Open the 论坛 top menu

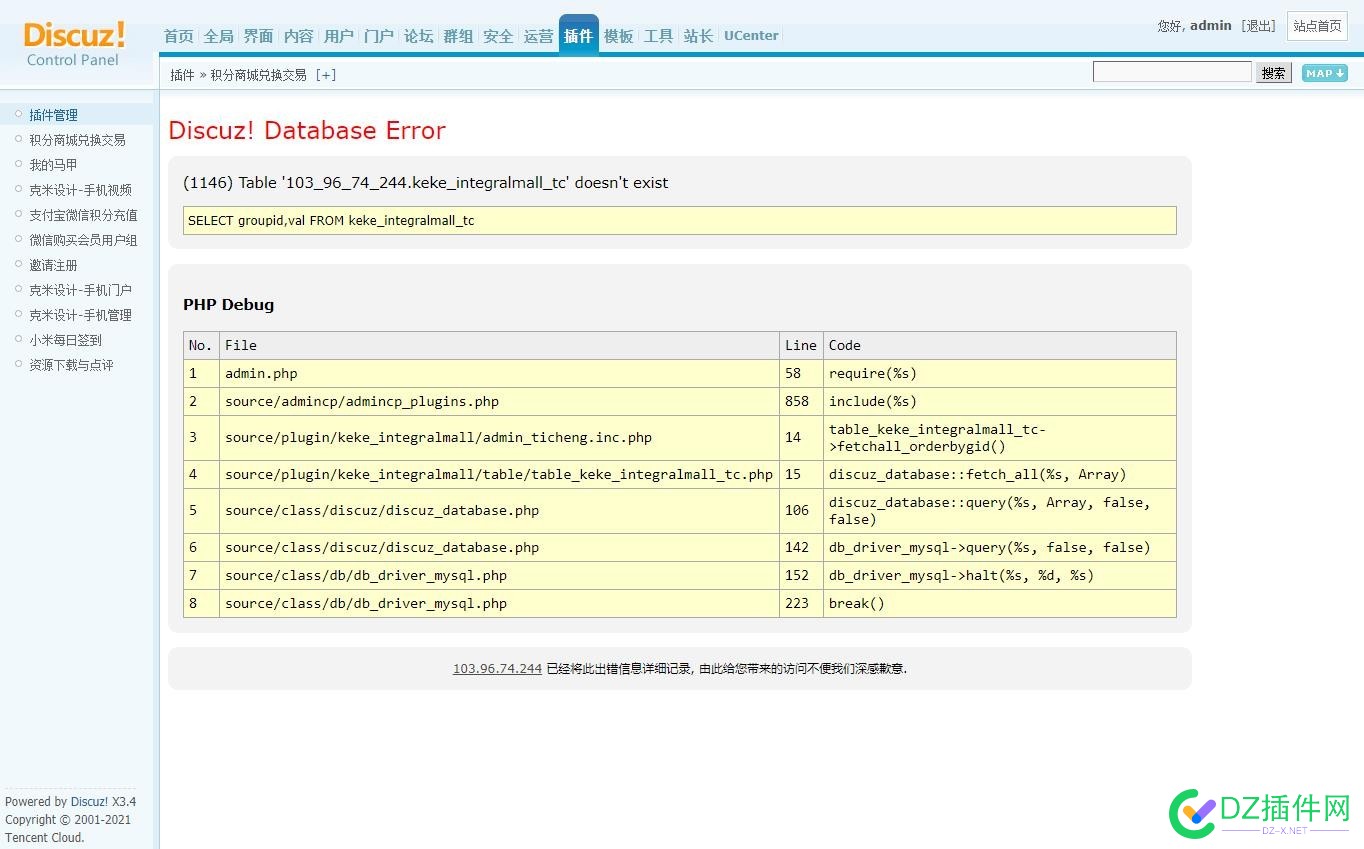point(419,36)
